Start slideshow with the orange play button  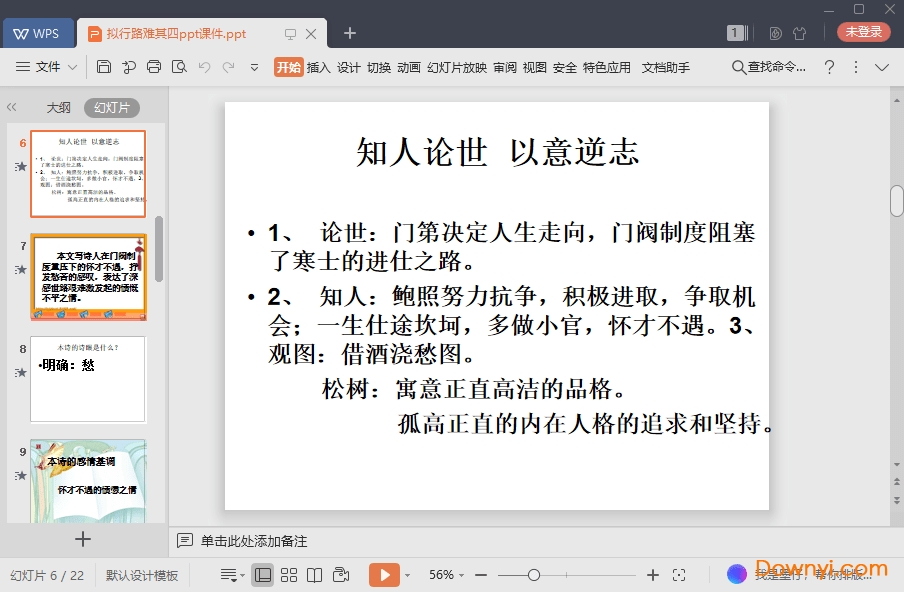coord(384,575)
